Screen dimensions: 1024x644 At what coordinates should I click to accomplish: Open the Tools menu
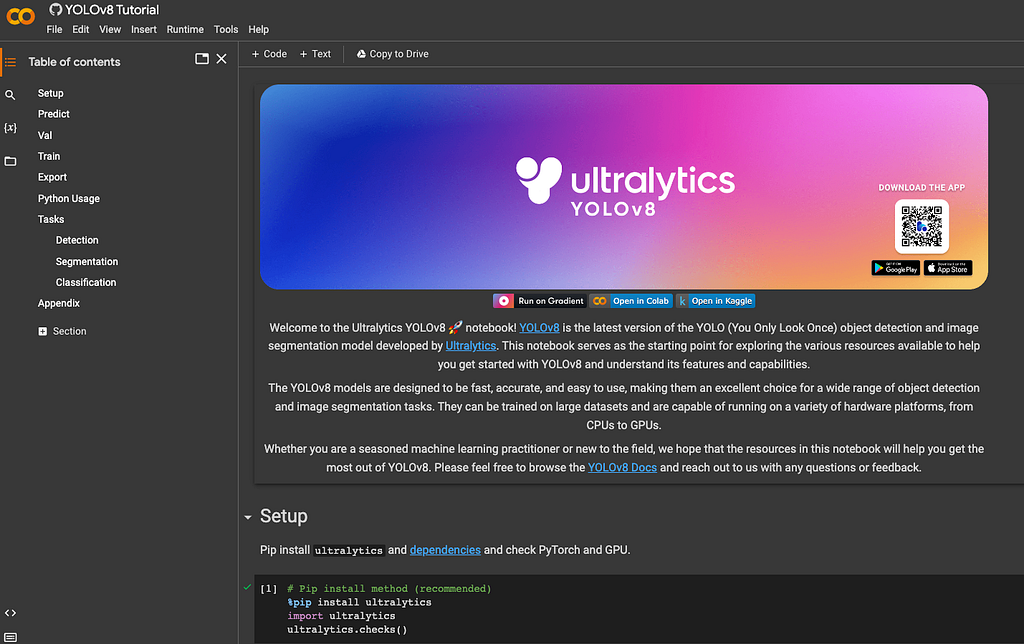tap(226, 29)
